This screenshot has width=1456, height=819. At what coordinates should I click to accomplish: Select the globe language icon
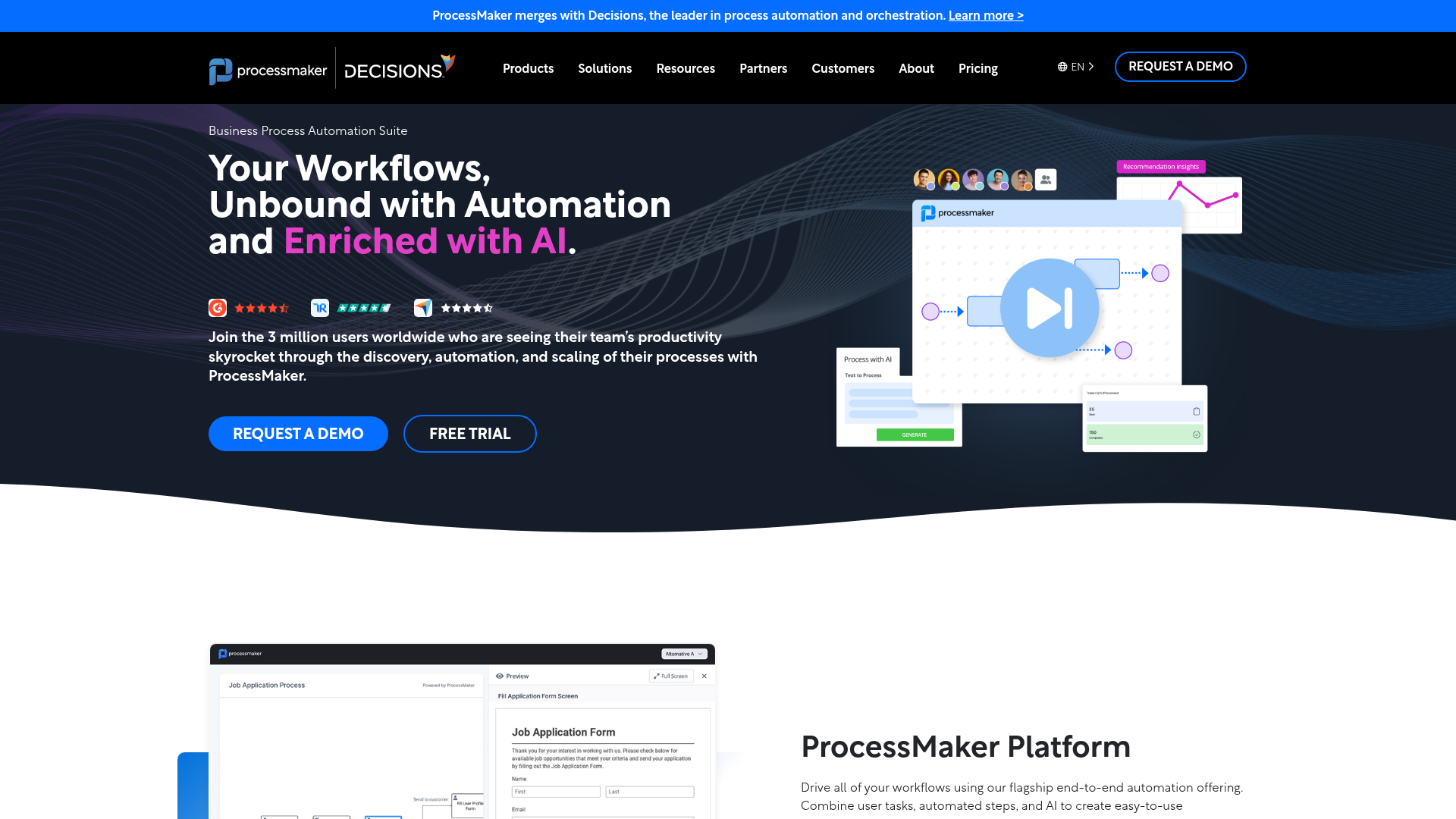1062,66
